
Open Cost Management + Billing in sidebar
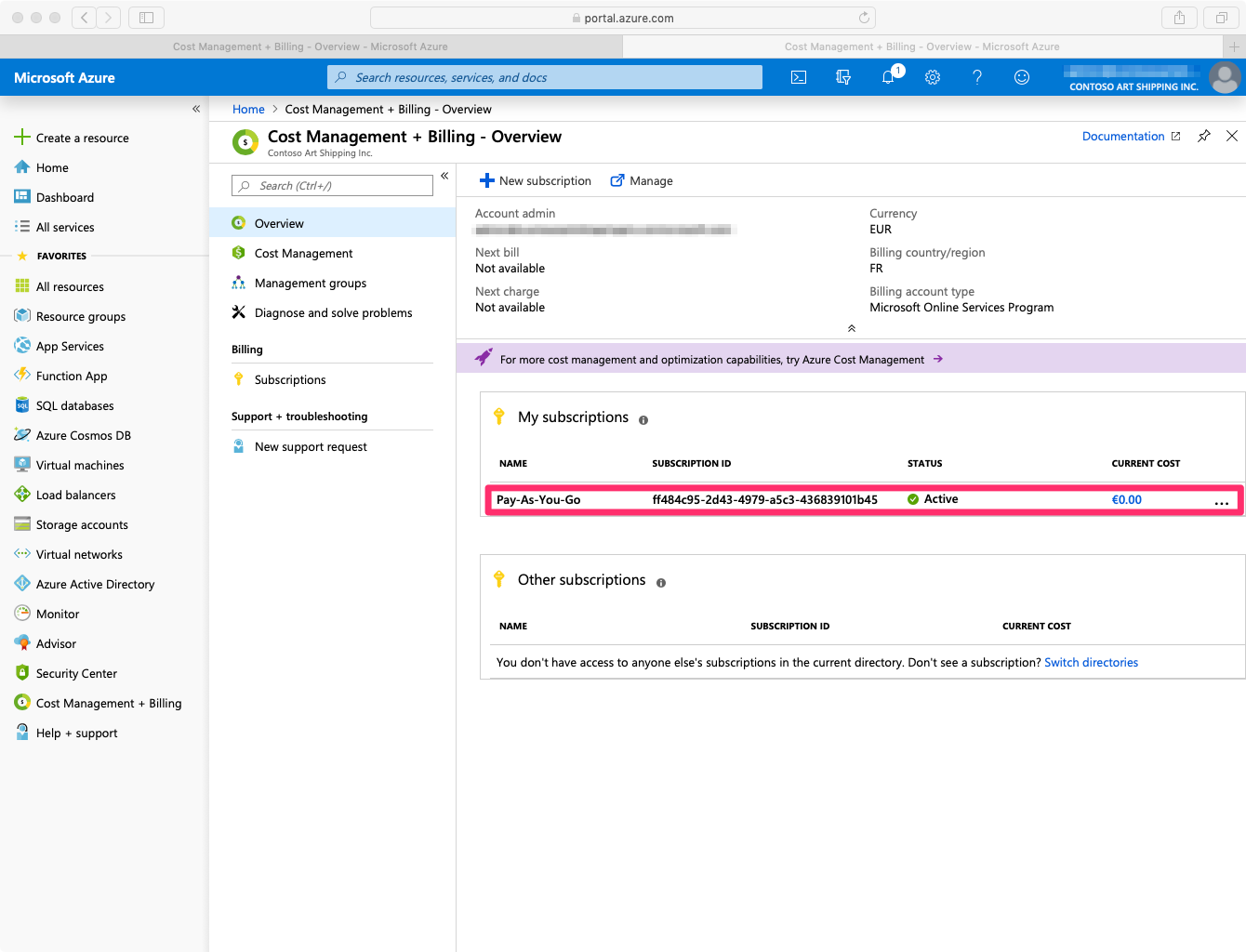tap(99, 703)
